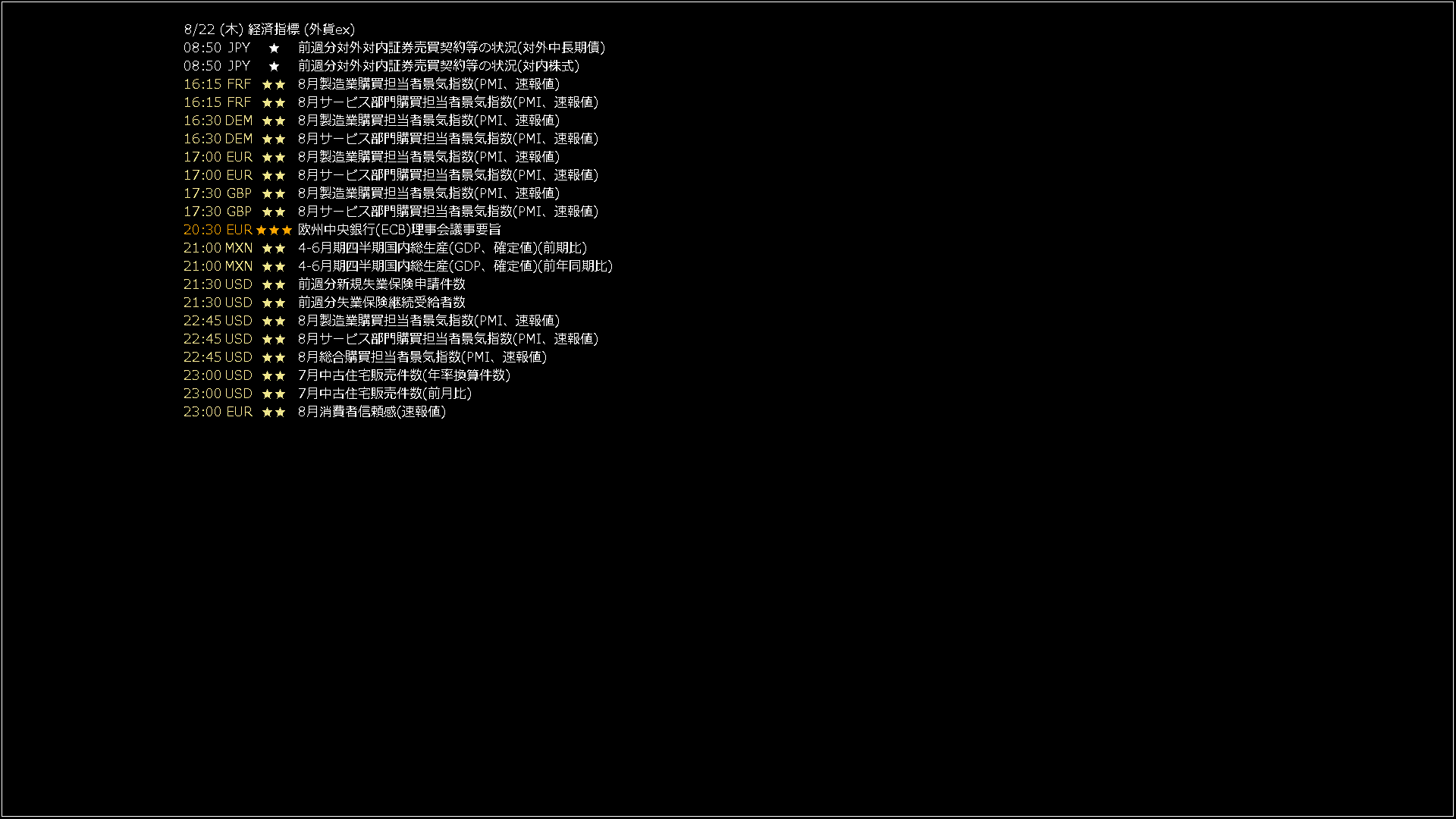Viewport: 1456px width, 819px height.
Task: Click the 20:30 EUR time label
Action: coord(218,230)
